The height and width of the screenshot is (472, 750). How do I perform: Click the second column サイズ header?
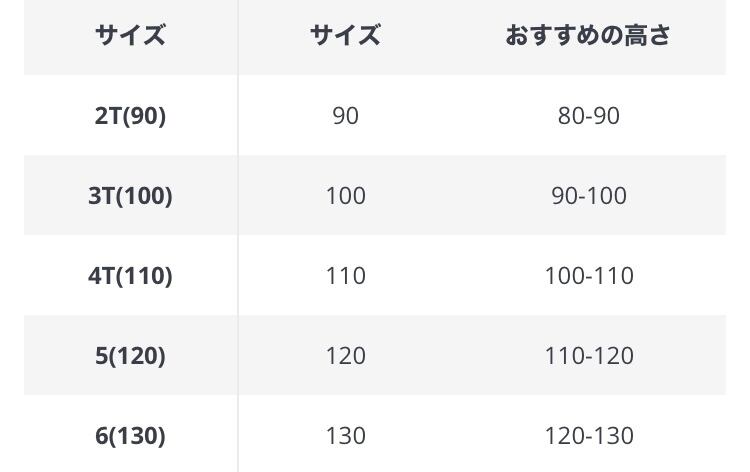(345, 36)
